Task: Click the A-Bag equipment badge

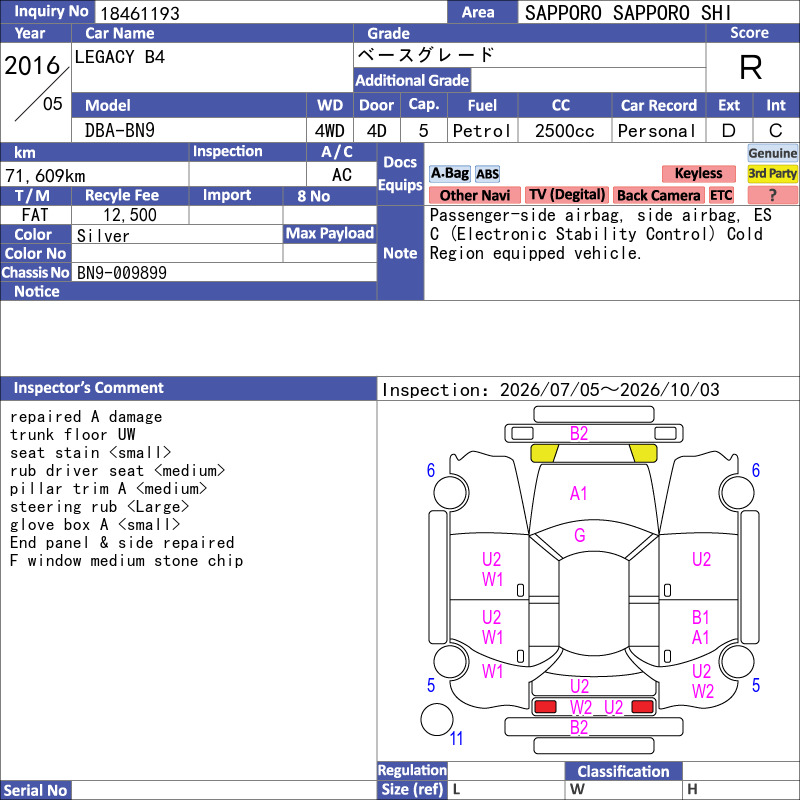Action: pos(449,174)
